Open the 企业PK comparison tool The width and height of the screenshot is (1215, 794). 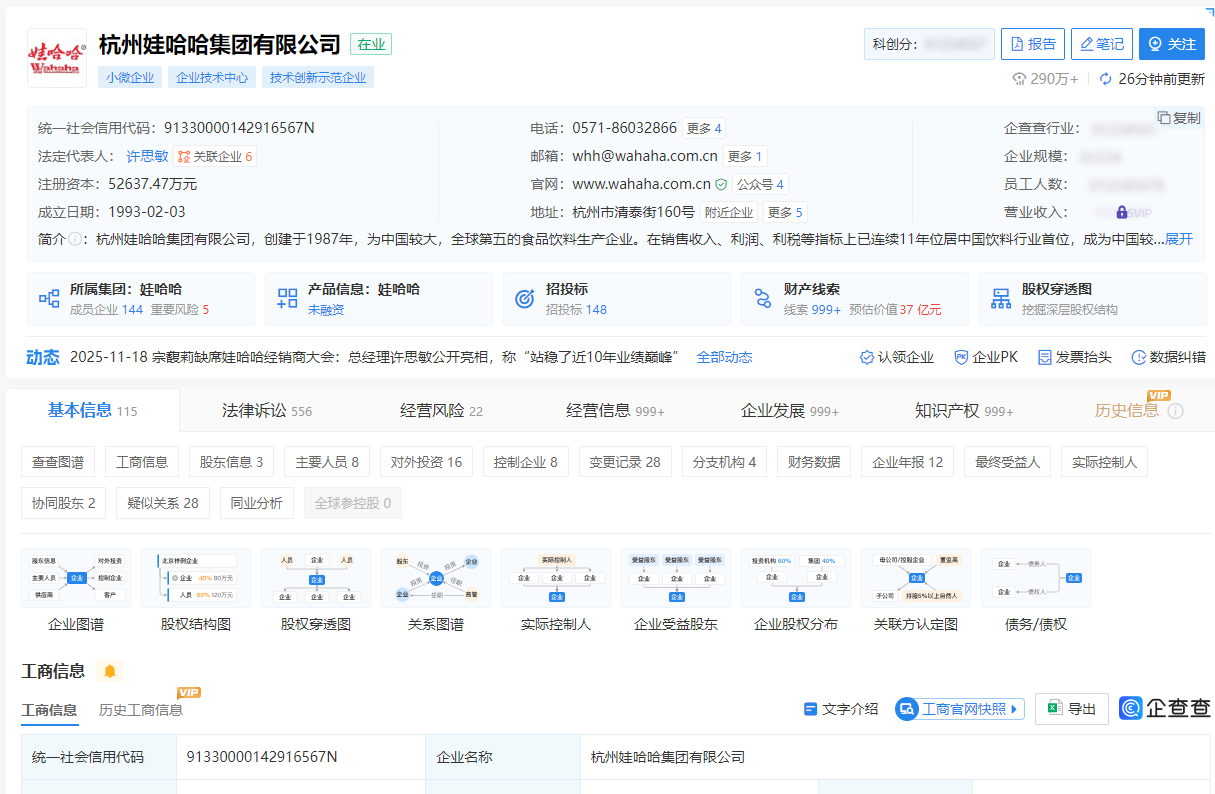986,357
